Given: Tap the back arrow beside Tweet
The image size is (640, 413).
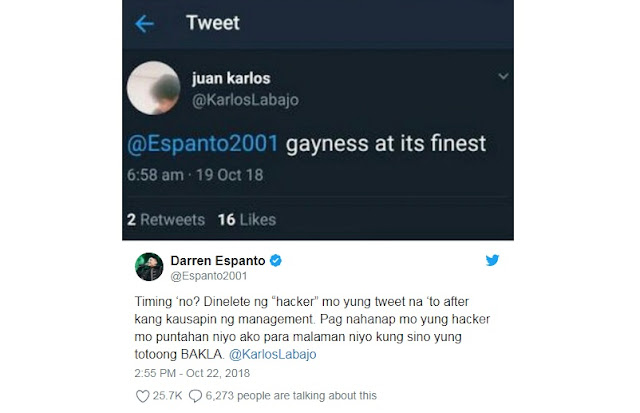Looking at the screenshot, I should (144, 24).
